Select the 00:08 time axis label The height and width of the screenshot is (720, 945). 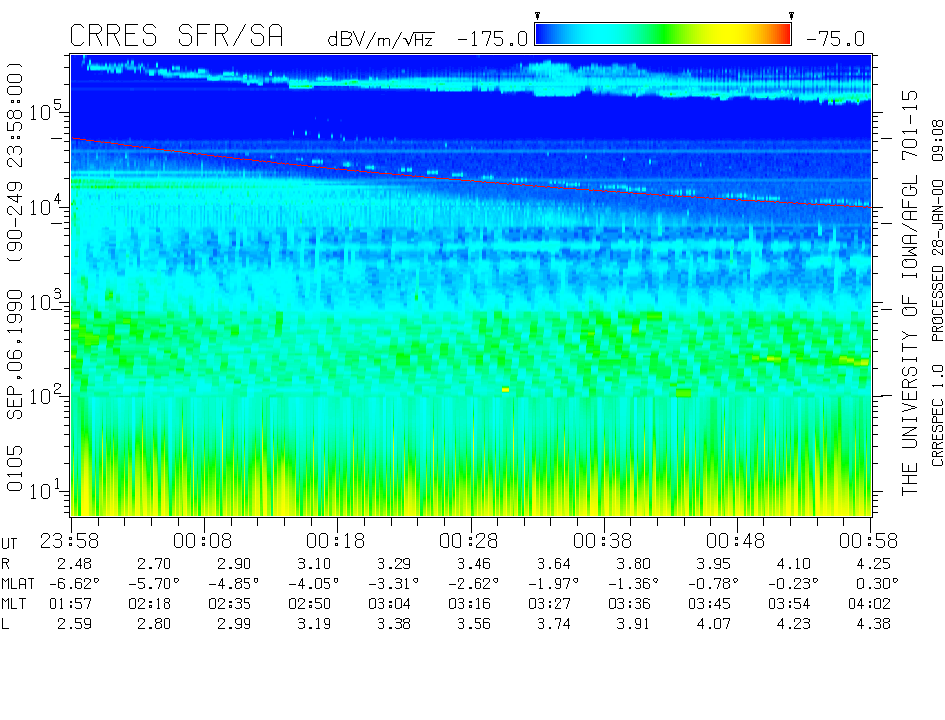tap(203, 540)
